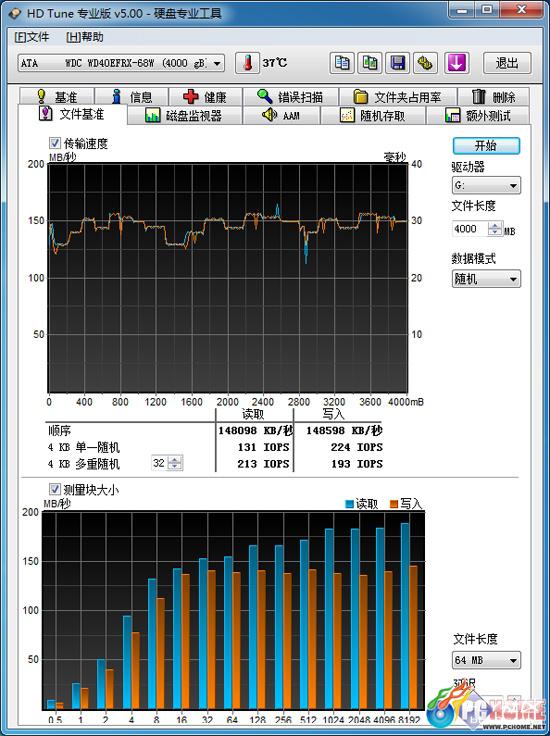Screen dimensions: 550x736
Task: Toggle the 传输速度 checkbox
Action: point(55,143)
